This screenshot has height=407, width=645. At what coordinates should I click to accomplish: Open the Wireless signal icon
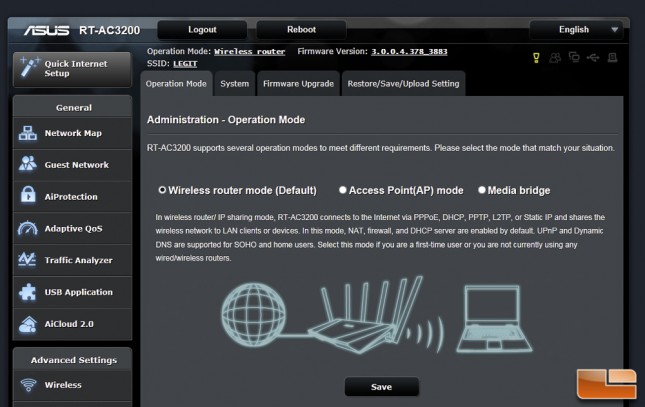click(x=28, y=385)
